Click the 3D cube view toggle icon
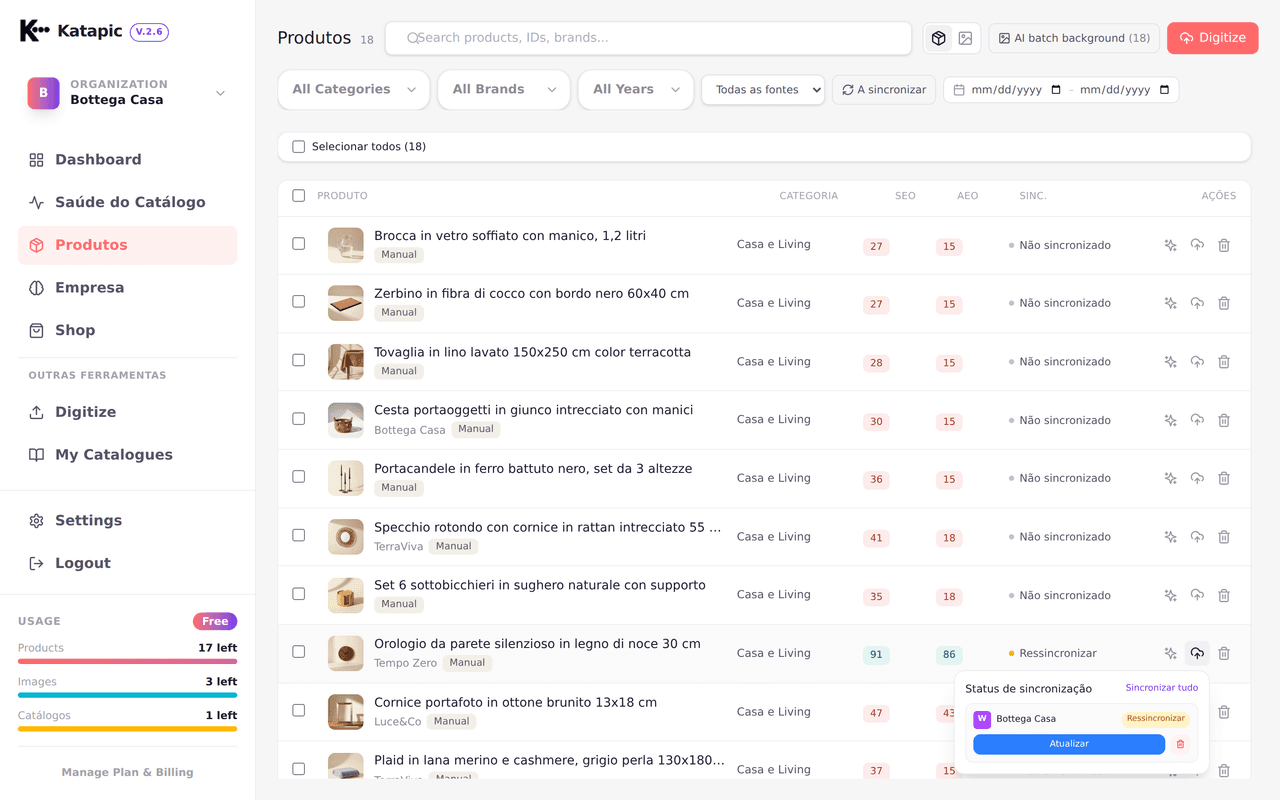The image size is (1280, 800). pyautogui.click(x=938, y=38)
